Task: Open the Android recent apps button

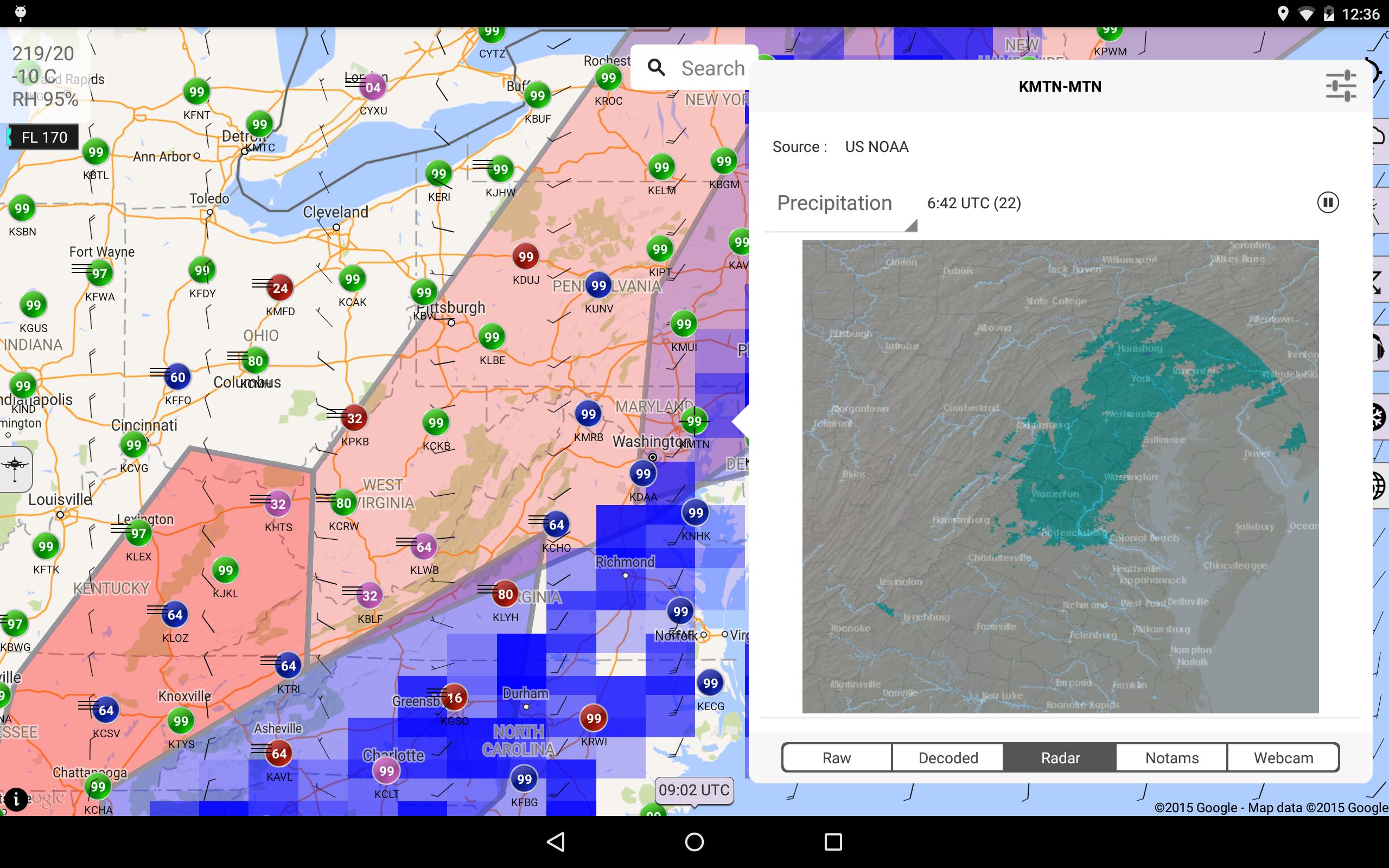Action: (x=833, y=841)
